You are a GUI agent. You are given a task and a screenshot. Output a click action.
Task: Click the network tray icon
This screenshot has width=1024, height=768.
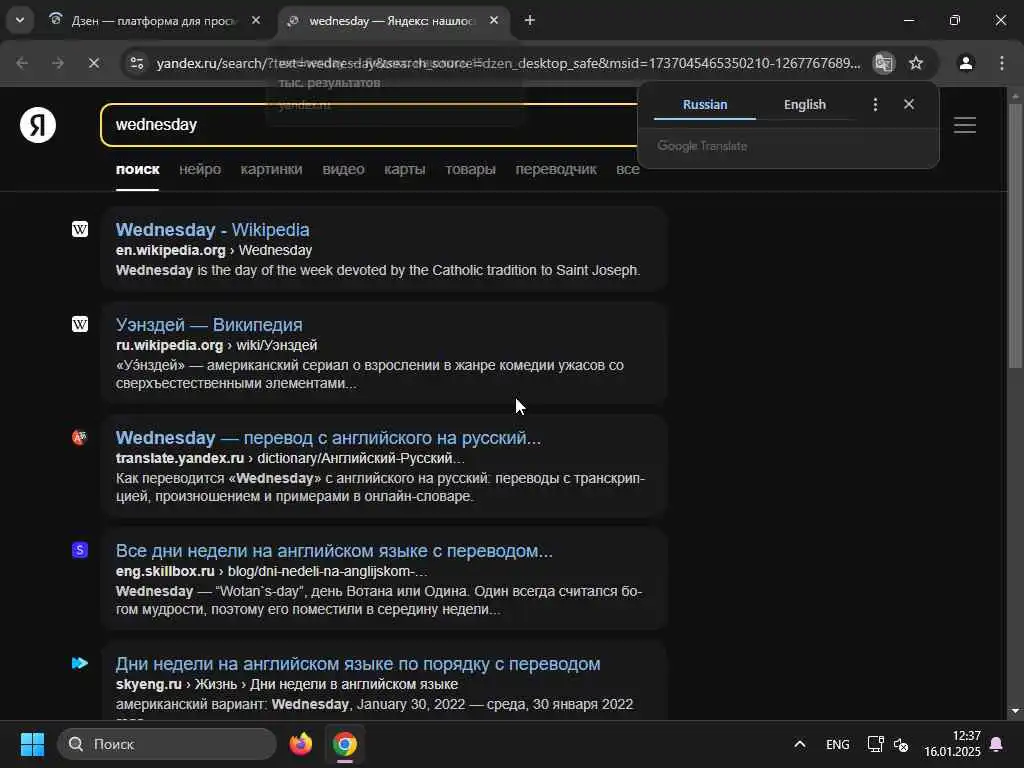[875, 744]
